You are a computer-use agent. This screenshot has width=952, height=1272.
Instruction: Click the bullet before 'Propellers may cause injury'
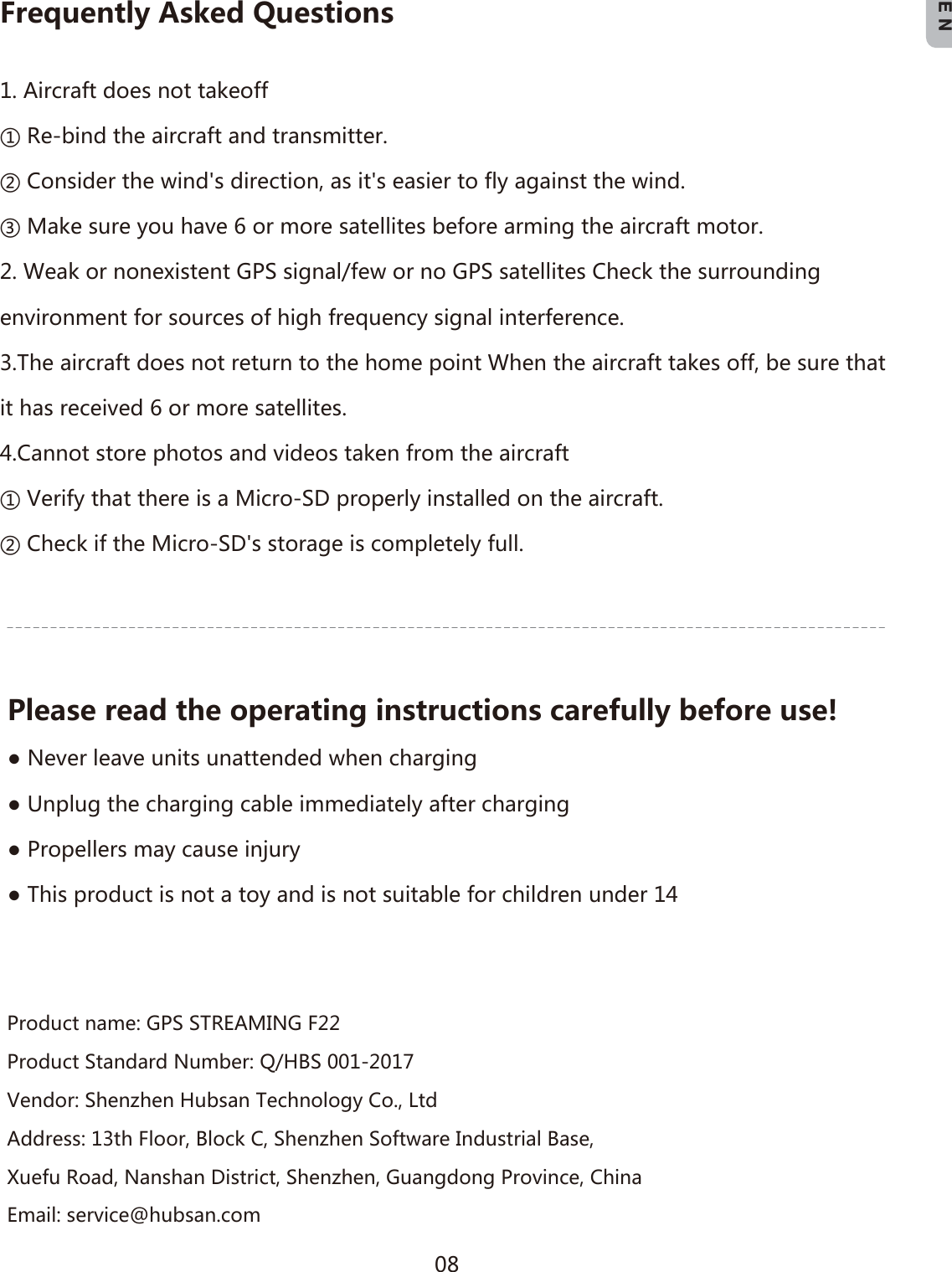point(15,850)
